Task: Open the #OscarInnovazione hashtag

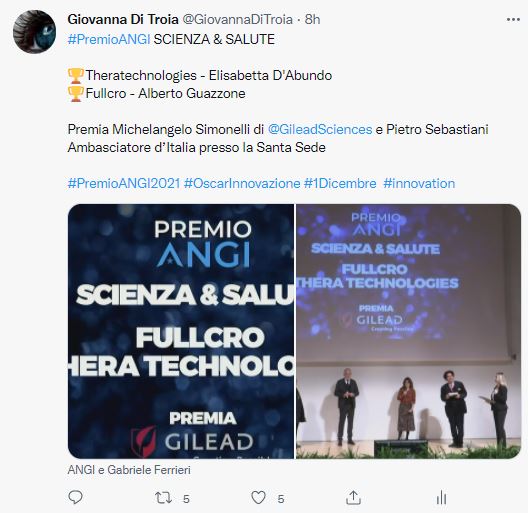Action: point(242,184)
